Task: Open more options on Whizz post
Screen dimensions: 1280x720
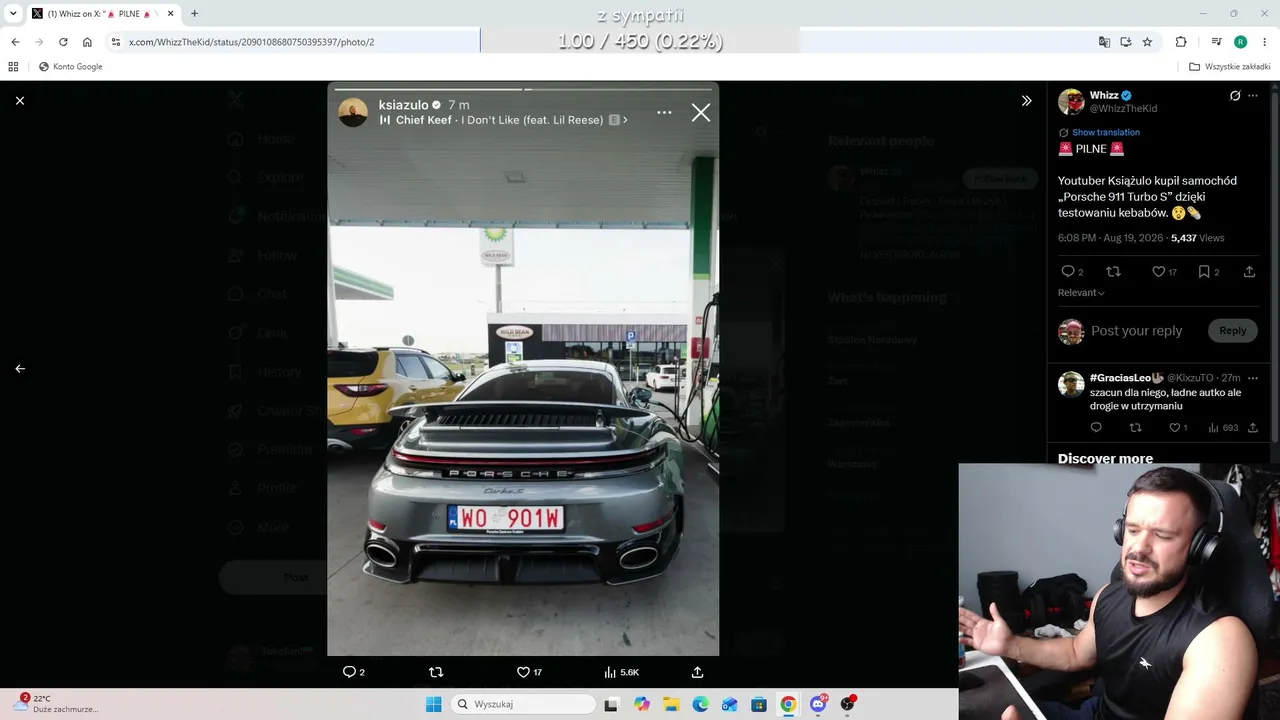Action: tap(1253, 96)
